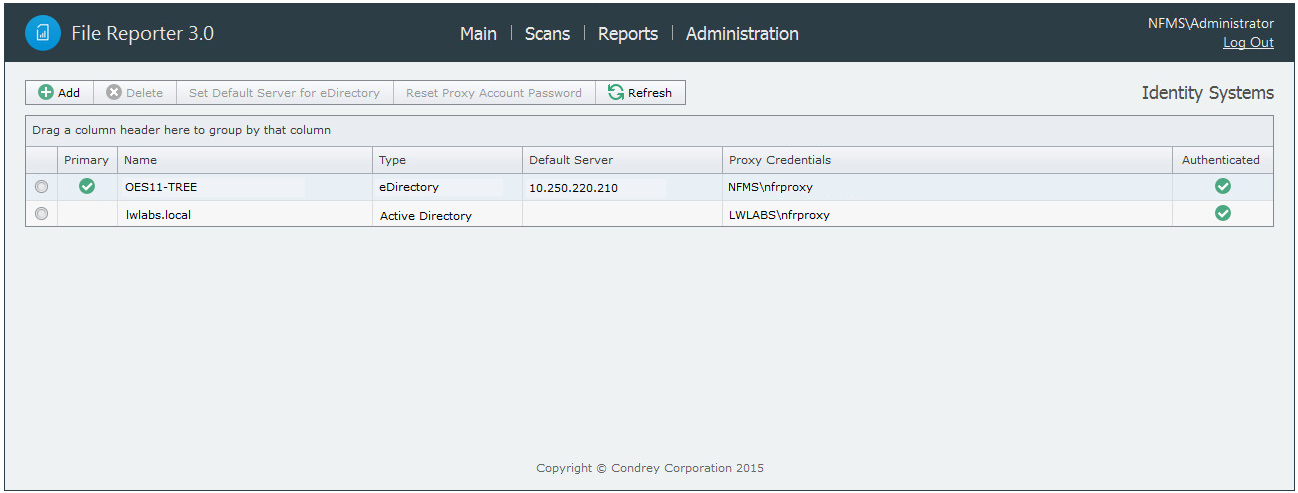Open the Reports menu

pos(628,34)
